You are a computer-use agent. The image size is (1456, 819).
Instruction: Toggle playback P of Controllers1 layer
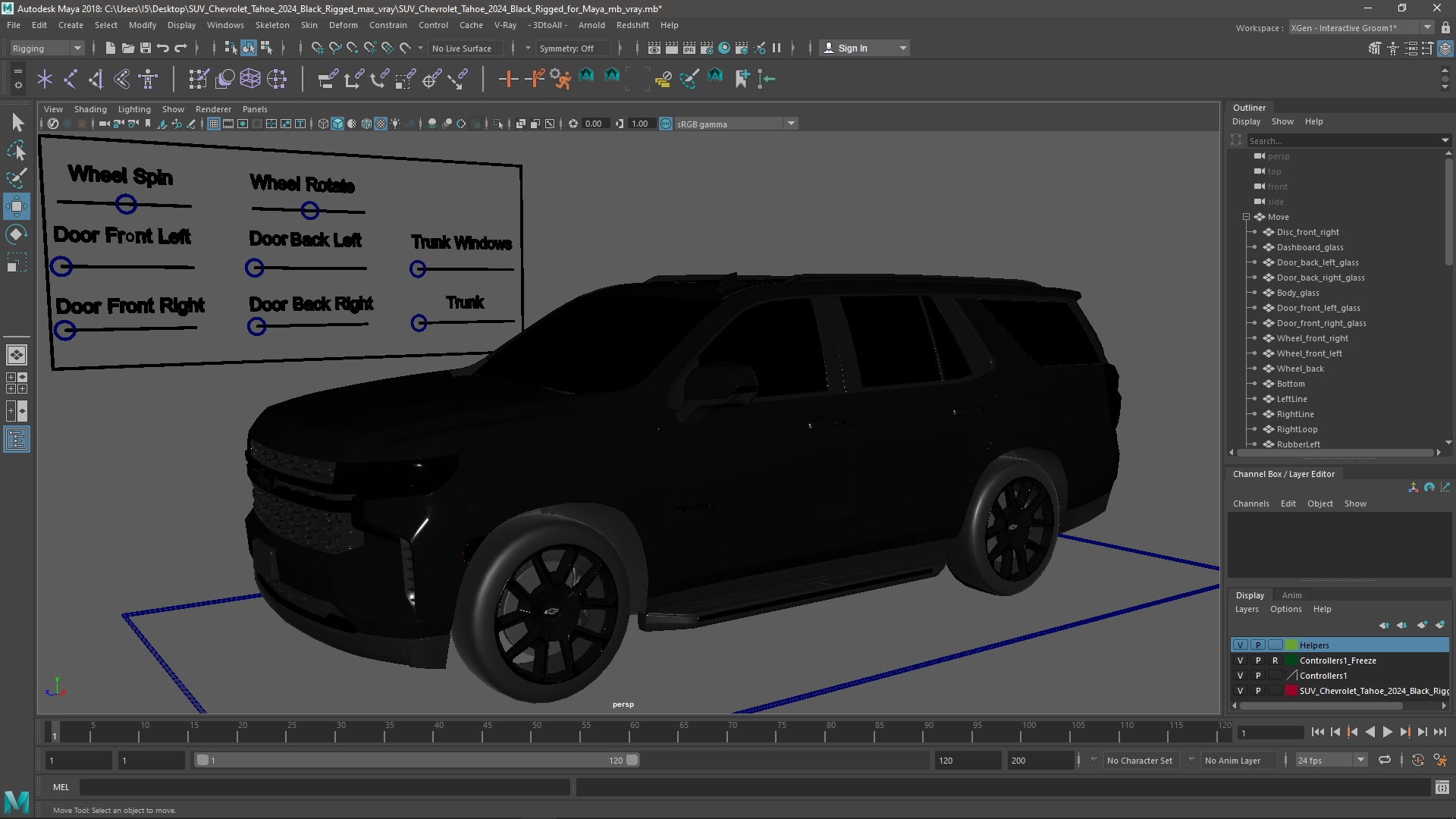point(1258,676)
